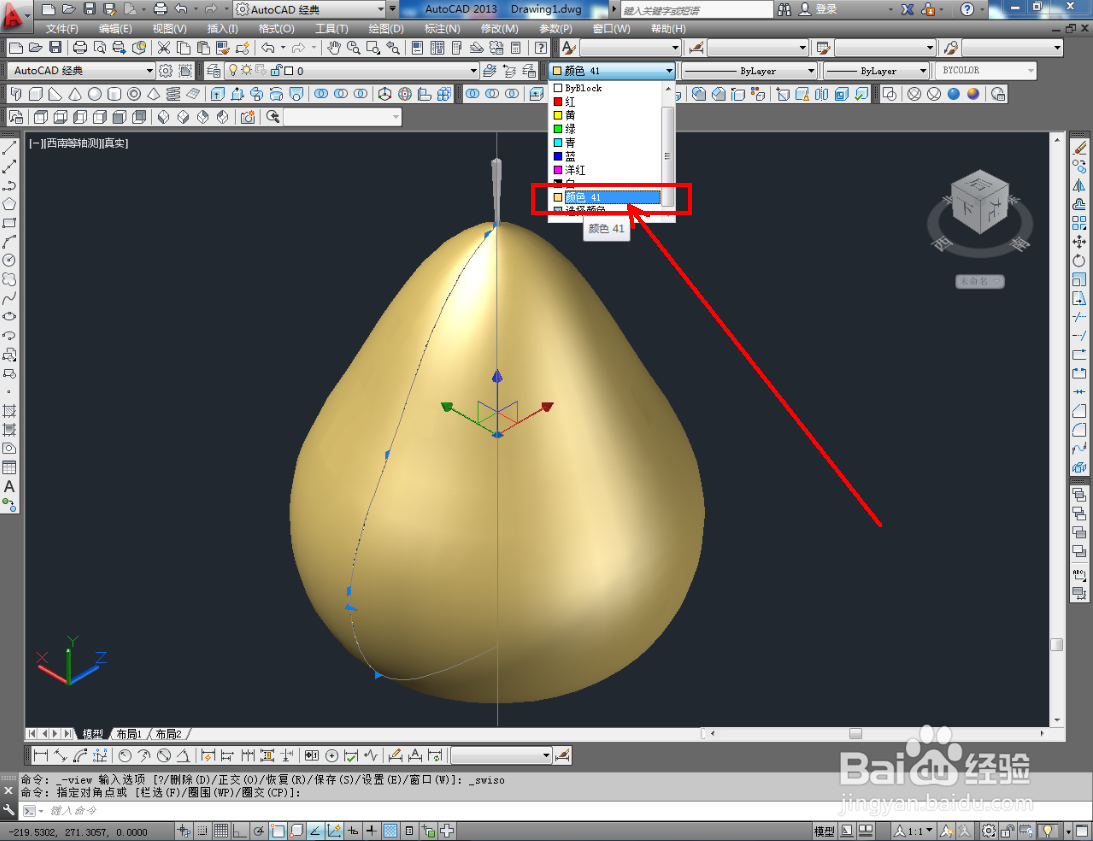
Task: Select the Torus solid tool
Action: [x=134, y=94]
